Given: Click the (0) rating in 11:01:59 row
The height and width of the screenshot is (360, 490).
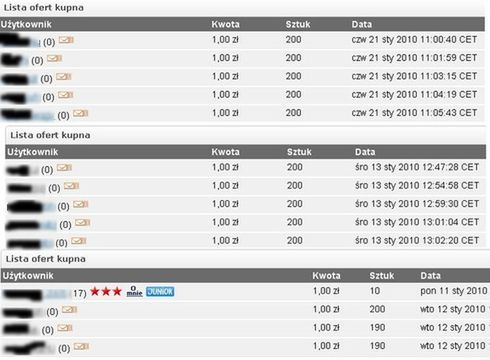Looking at the screenshot, I should click(x=37, y=60).
